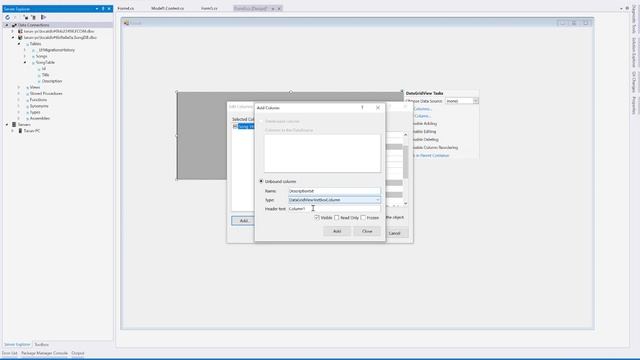Switch to the Form5.cs tab
The width and height of the screenshot is (640, 360).
point(209,8)
